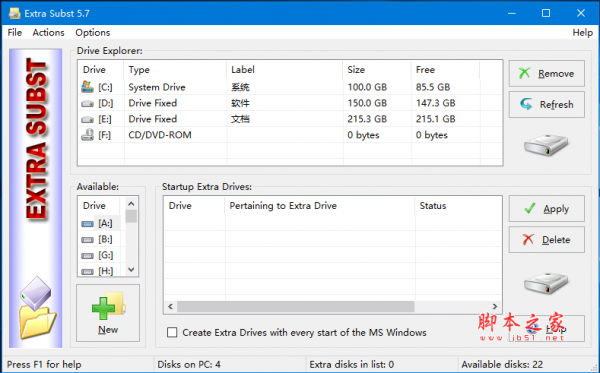
Task: Click the '215.3 GB' size cell
Action: pyautogui.click(x=367, y=119)
